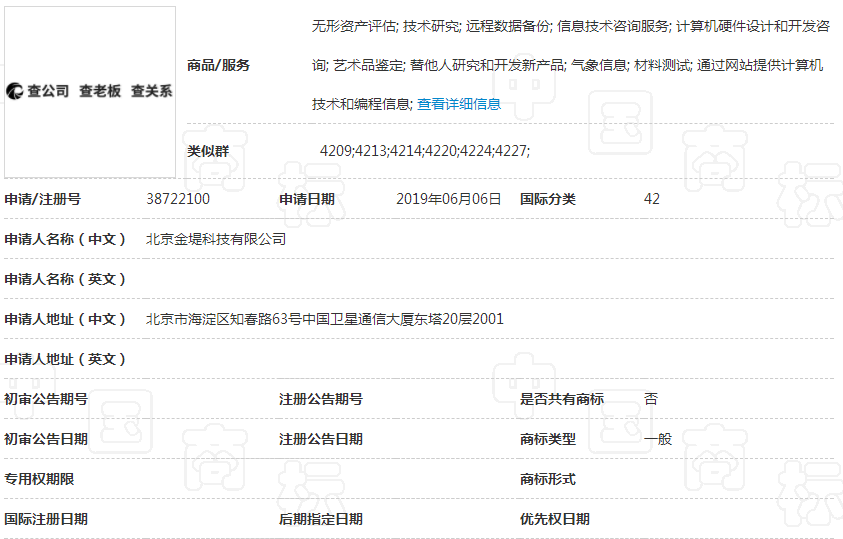This screenshot has height=539, width=843.
Task: Click applicant name 北京金堤科技有限公司
Action: (216, 239)
